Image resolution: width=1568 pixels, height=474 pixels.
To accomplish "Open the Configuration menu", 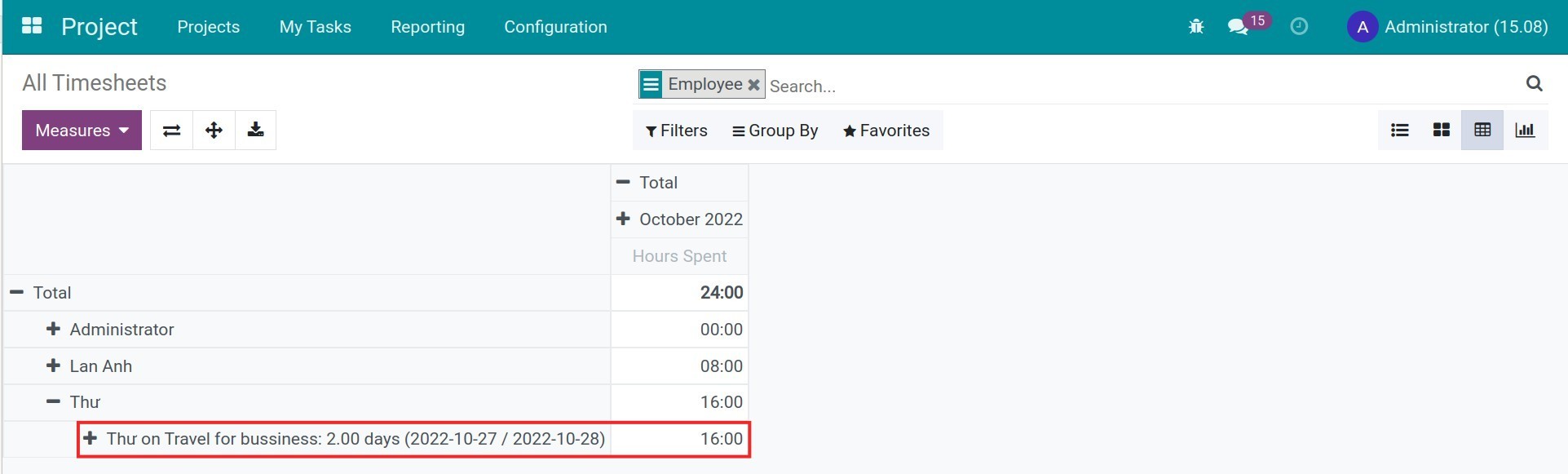I will point(555,27).
